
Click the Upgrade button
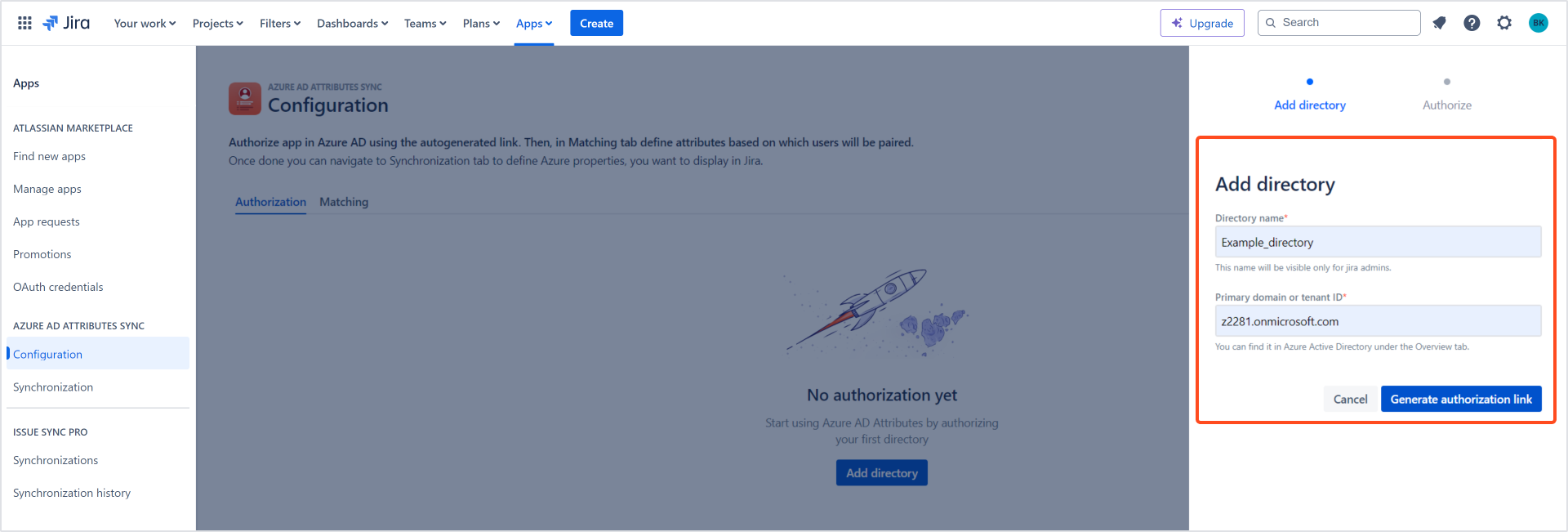click(1202, 23)
